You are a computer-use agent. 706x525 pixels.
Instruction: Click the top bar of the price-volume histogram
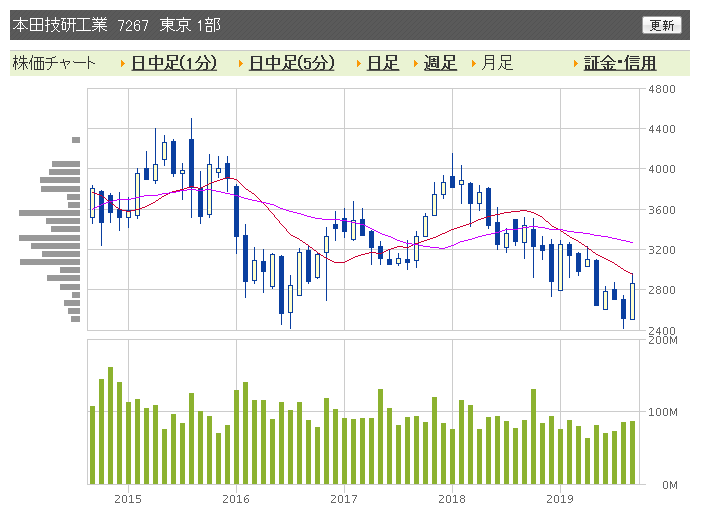tap(76, 140)
